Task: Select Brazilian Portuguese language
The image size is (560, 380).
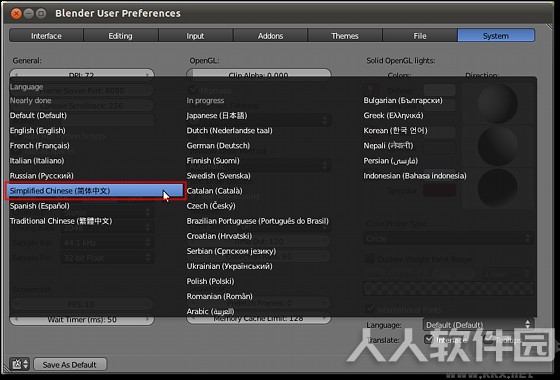Action: pyautogui.click(x=258, y=221)
